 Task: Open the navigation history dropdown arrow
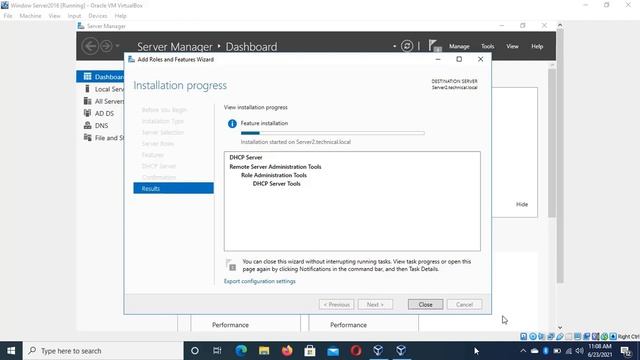pos(118,46)
